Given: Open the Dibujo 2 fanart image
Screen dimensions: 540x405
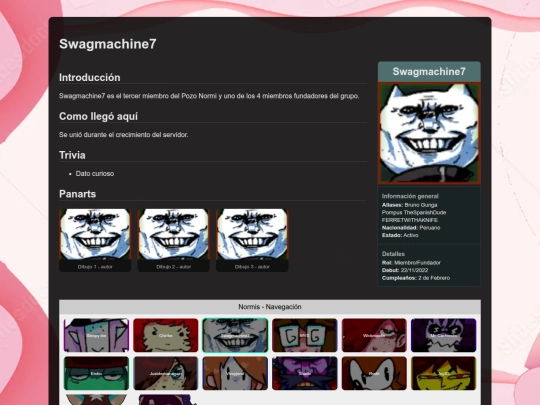Looking at the screenshot, I should [x=174, y=235].
